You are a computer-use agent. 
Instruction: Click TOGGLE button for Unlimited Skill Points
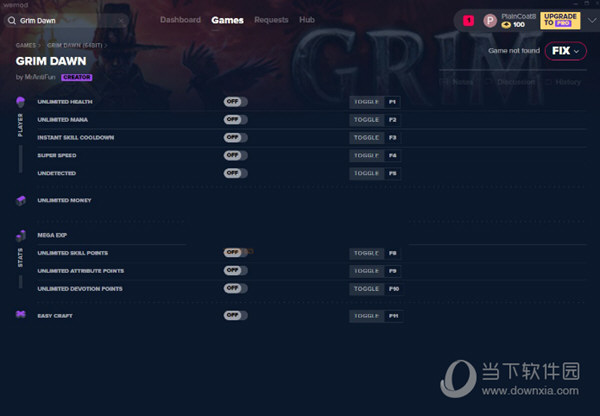[x=366, y=253]
